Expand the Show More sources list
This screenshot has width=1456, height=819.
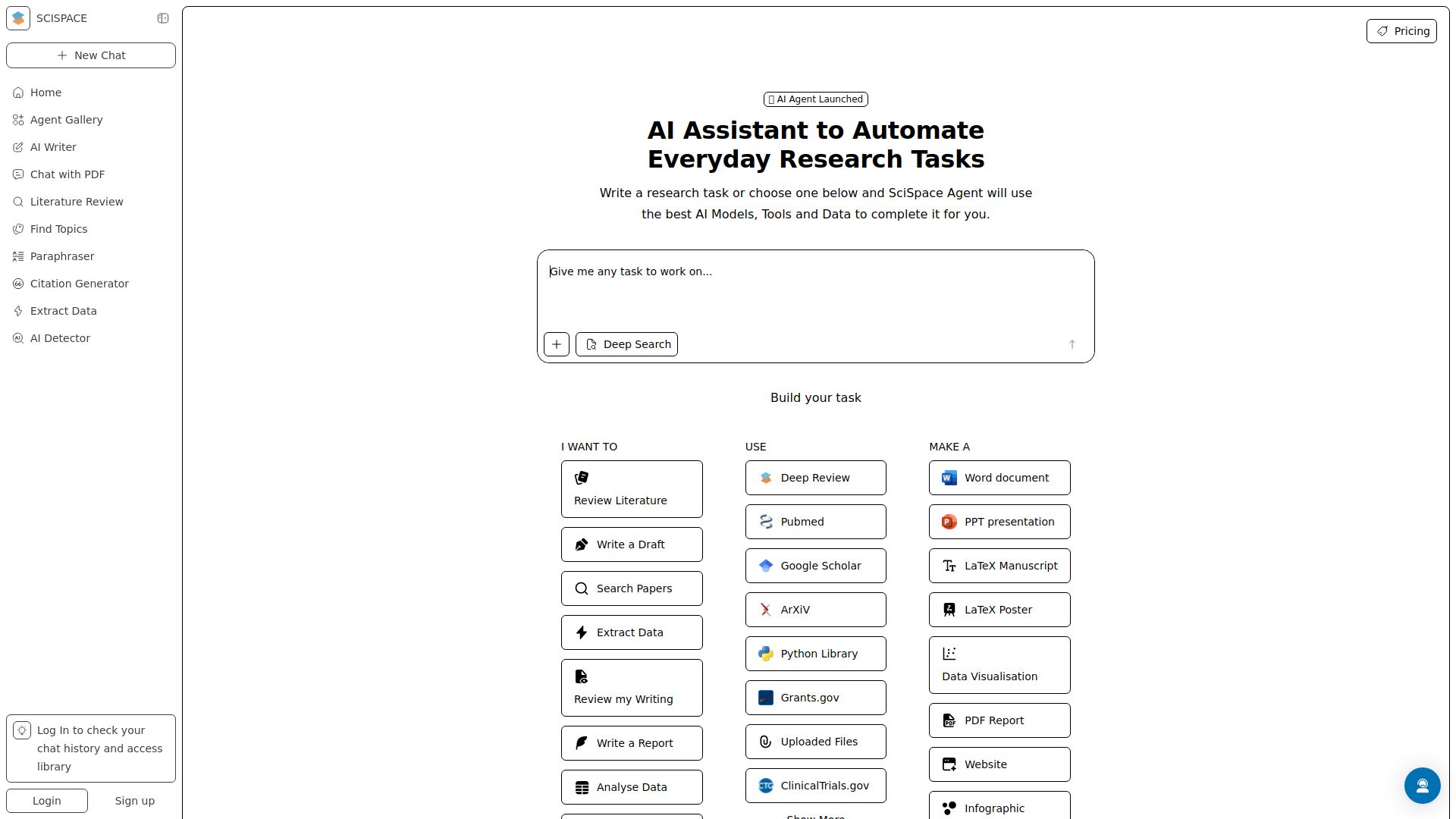815,816
